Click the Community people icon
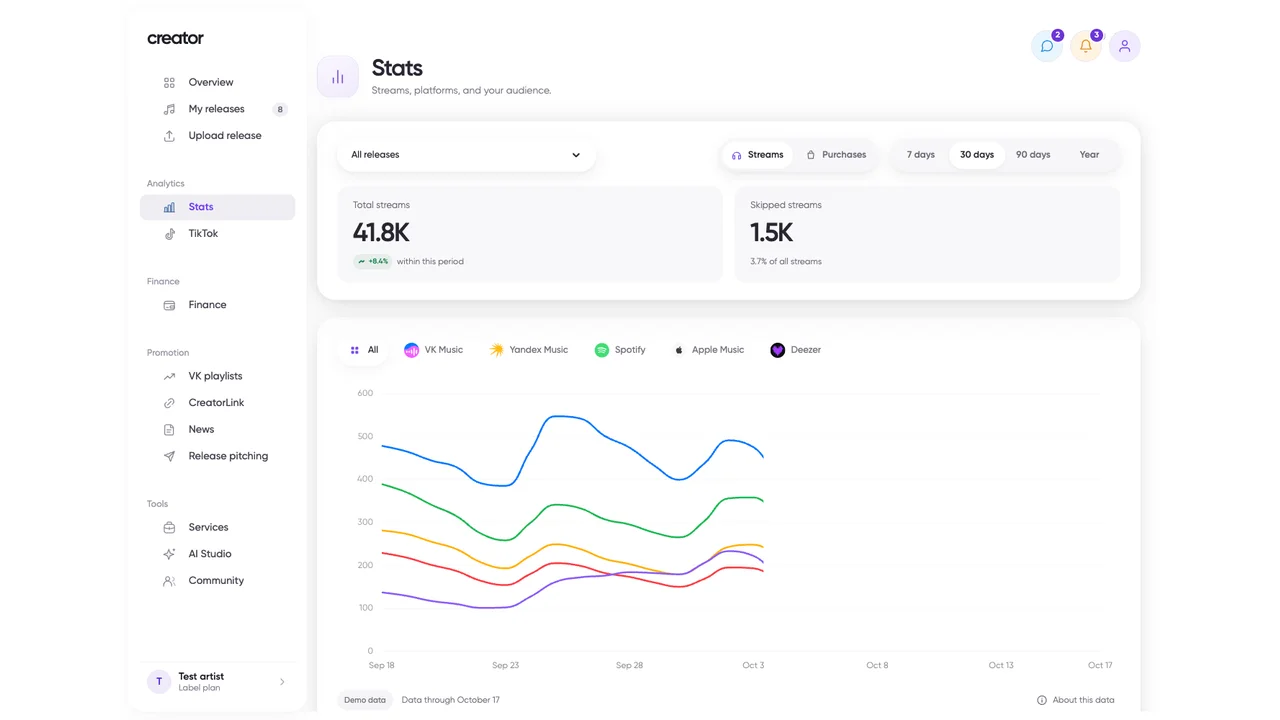Image resolution: width=1280 pixels, height=720 pixels. [169, 581]
